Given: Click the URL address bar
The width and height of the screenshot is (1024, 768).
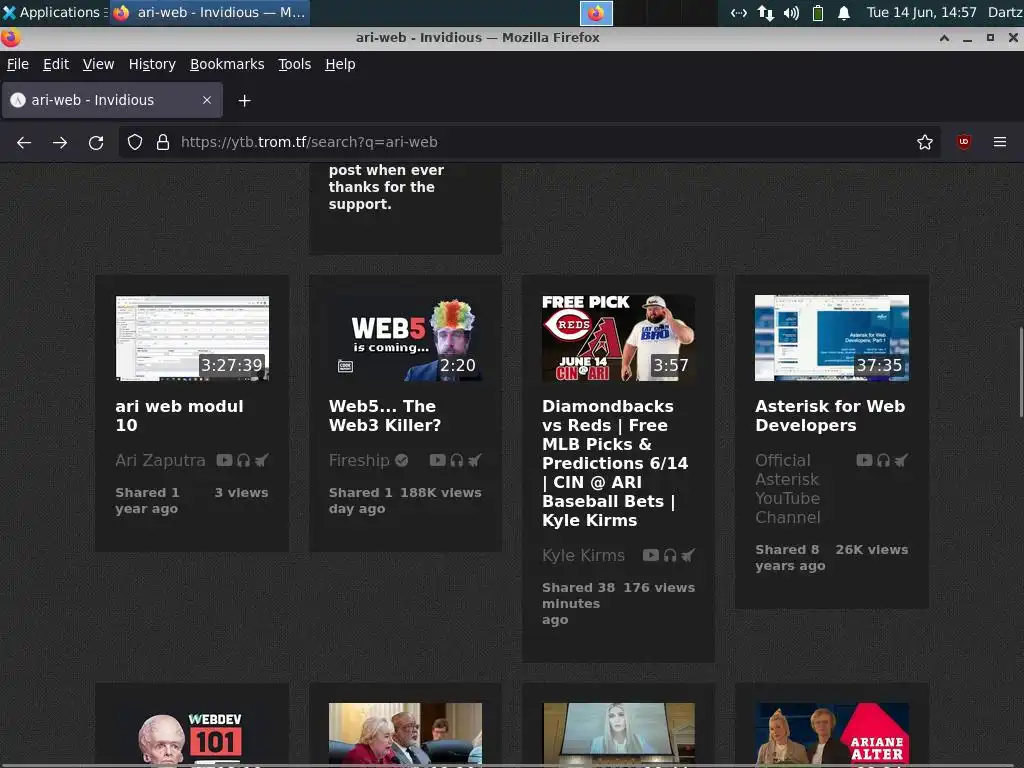Looking at the screenshot, I should coord(529,142).
